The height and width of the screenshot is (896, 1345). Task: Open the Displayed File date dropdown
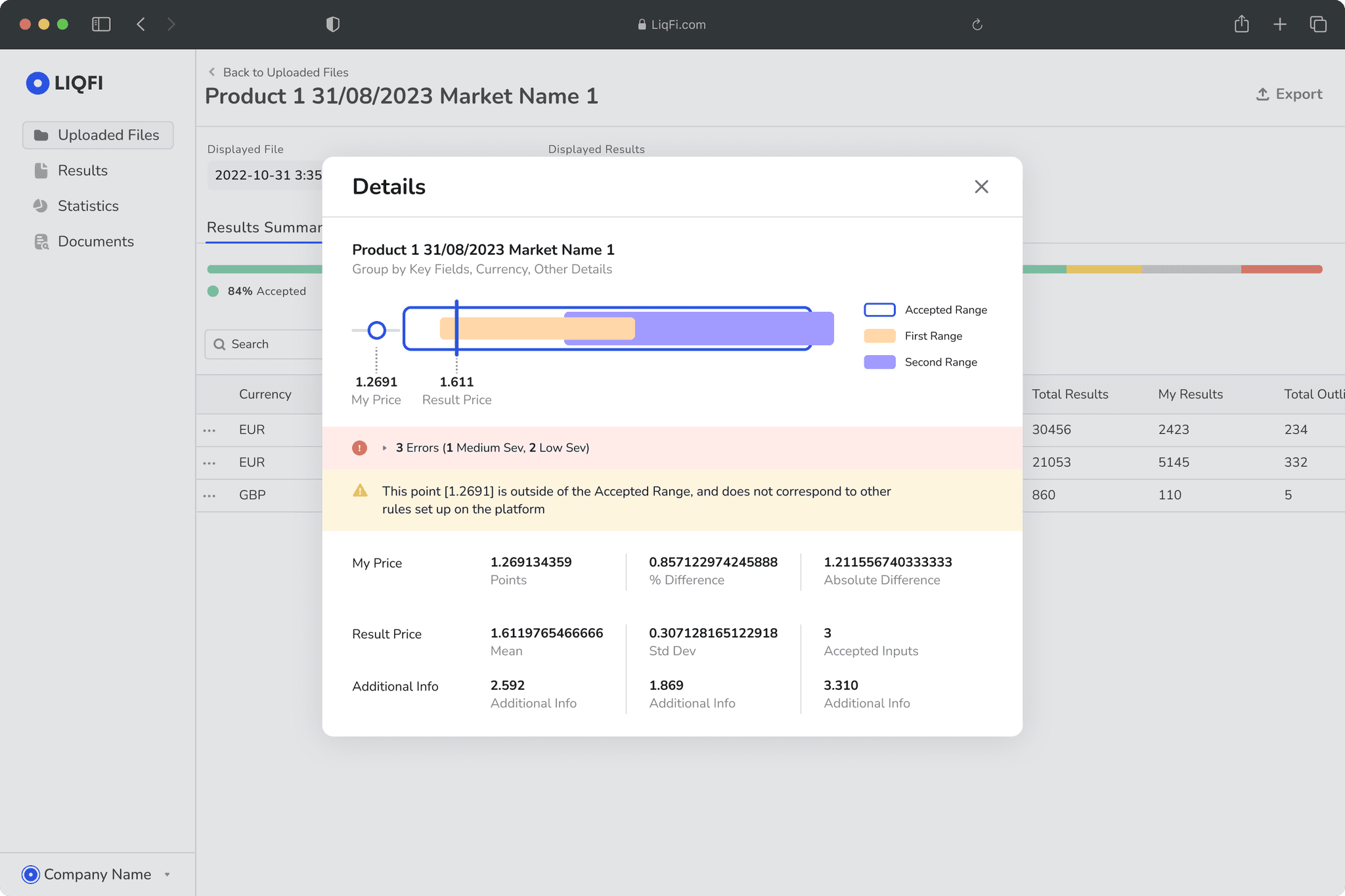click(265, 175)
